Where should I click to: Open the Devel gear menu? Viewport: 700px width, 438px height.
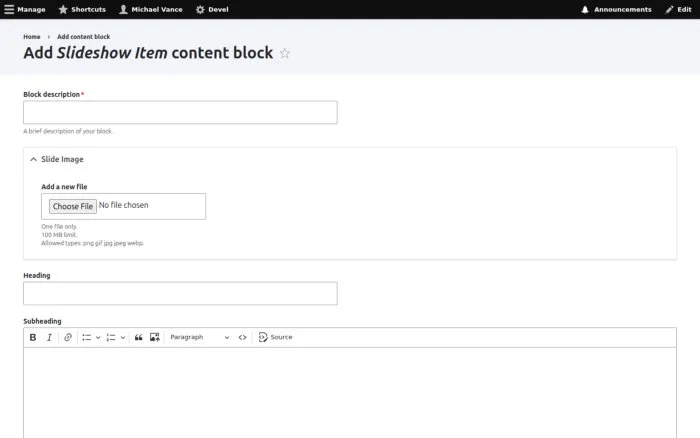(212, 9)
